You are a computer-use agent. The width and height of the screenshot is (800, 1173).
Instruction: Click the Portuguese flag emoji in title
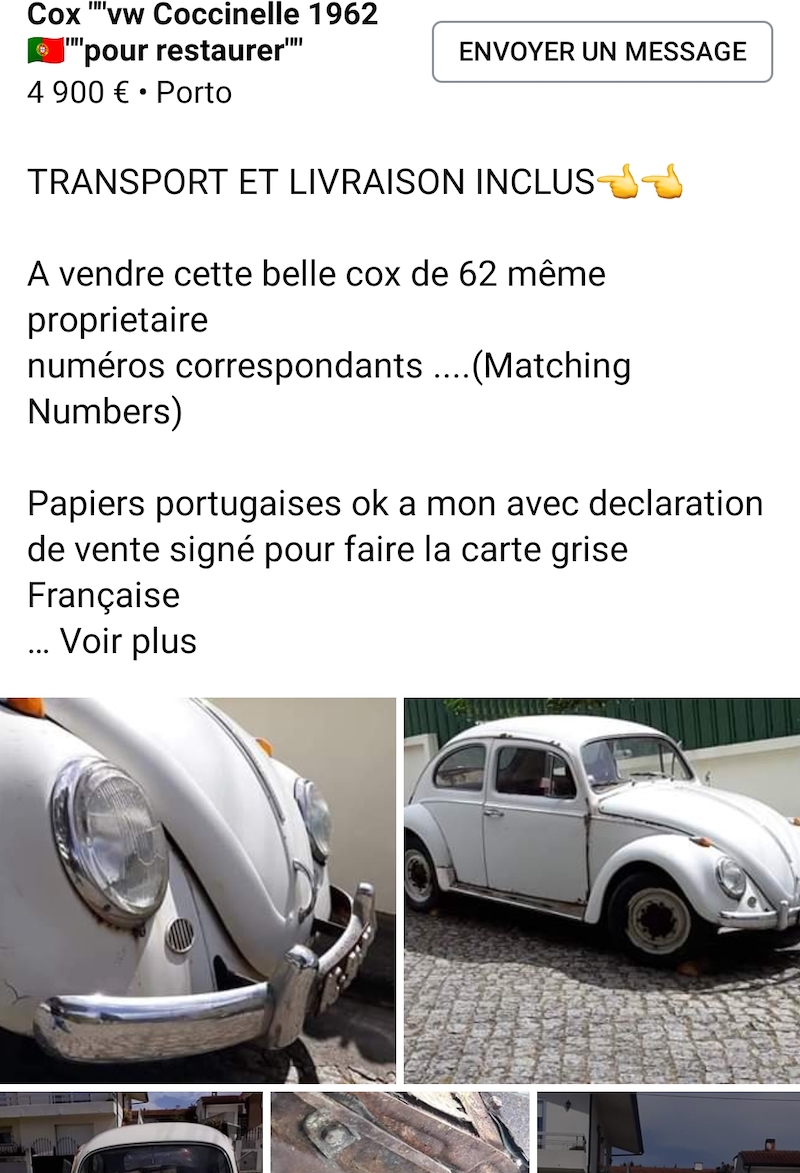(x=46, y=52)
